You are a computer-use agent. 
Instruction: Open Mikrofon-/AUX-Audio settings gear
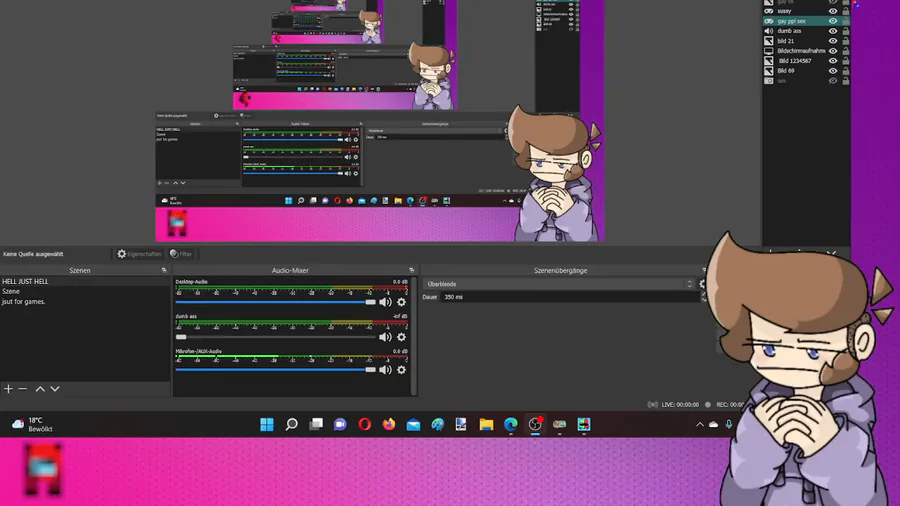401,370
